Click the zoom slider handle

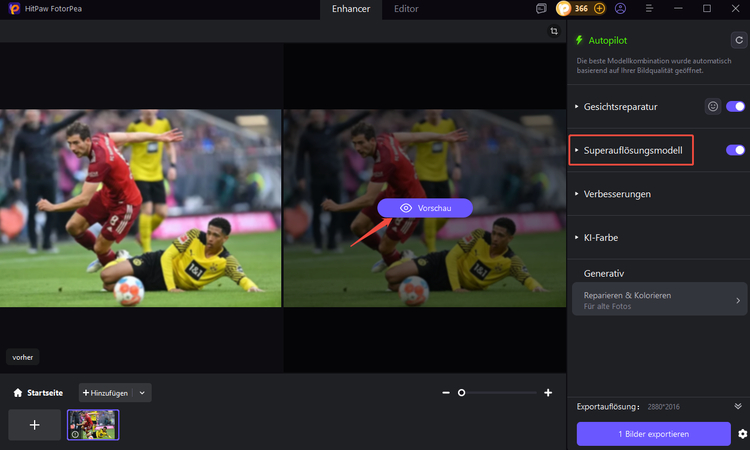(x=461, y=393)
